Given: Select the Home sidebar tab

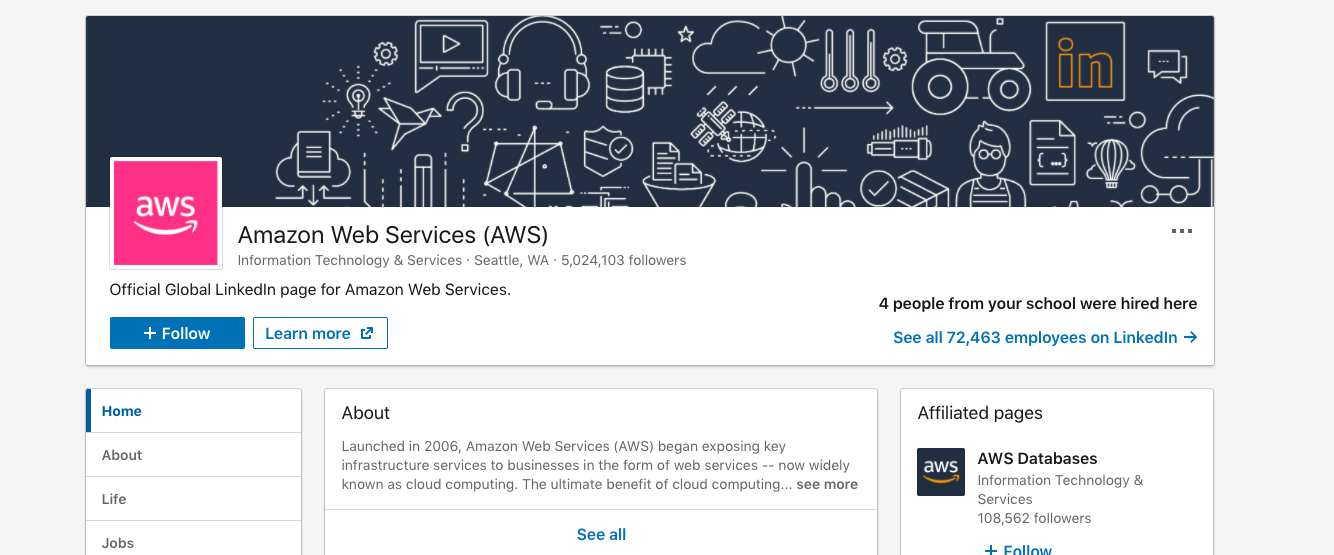Looking at the screenshot, I should coord(194,411).
